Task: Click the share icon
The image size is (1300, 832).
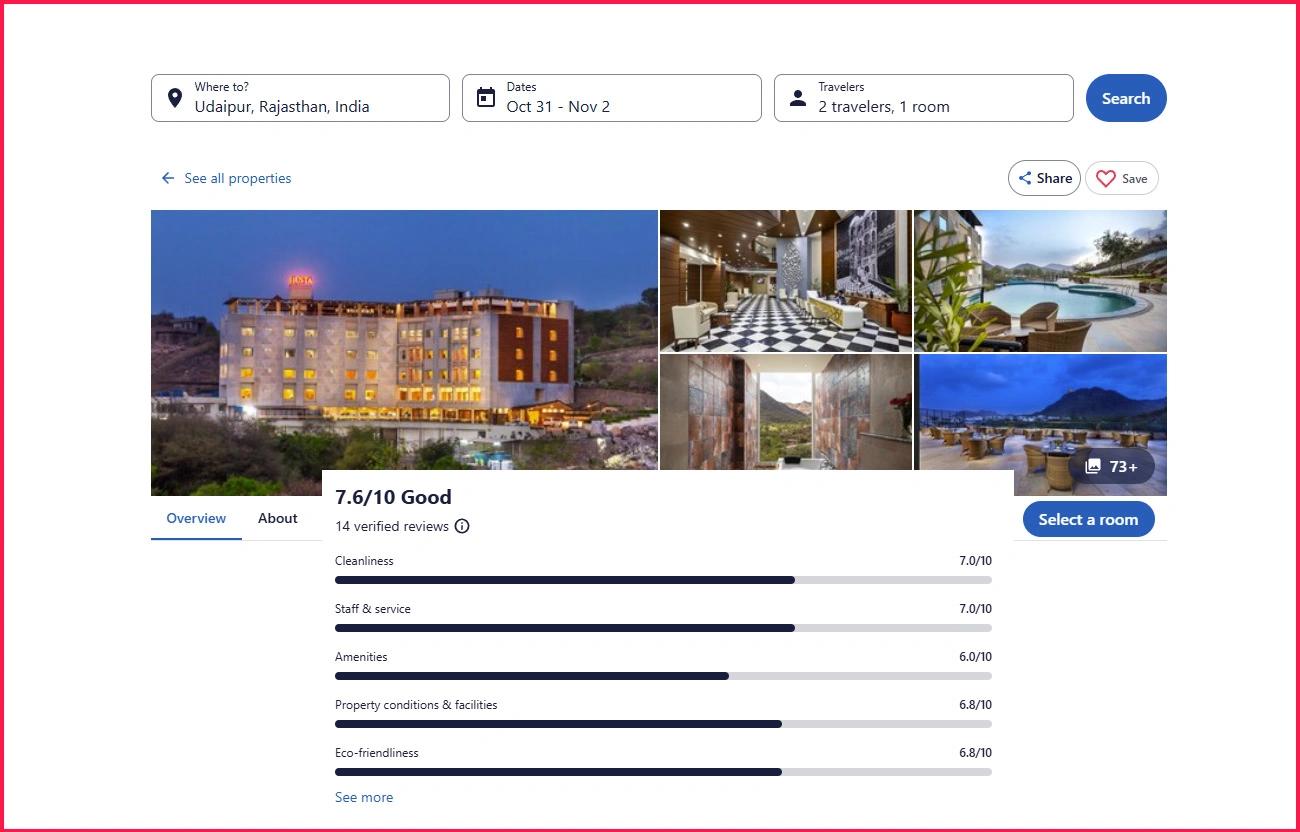Action: [x=1025, y=179]
